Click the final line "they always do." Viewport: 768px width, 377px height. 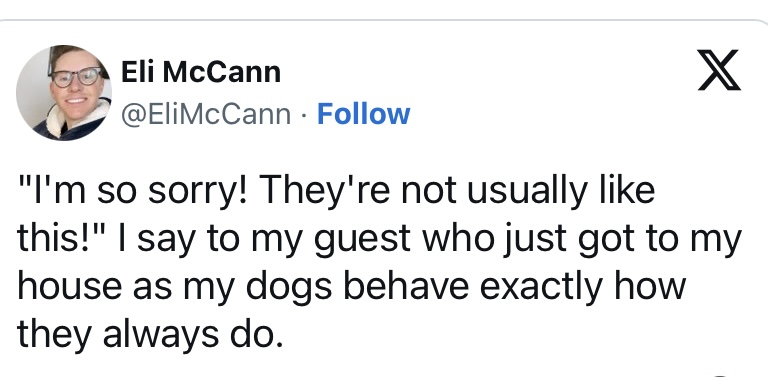tap(150, 334)
